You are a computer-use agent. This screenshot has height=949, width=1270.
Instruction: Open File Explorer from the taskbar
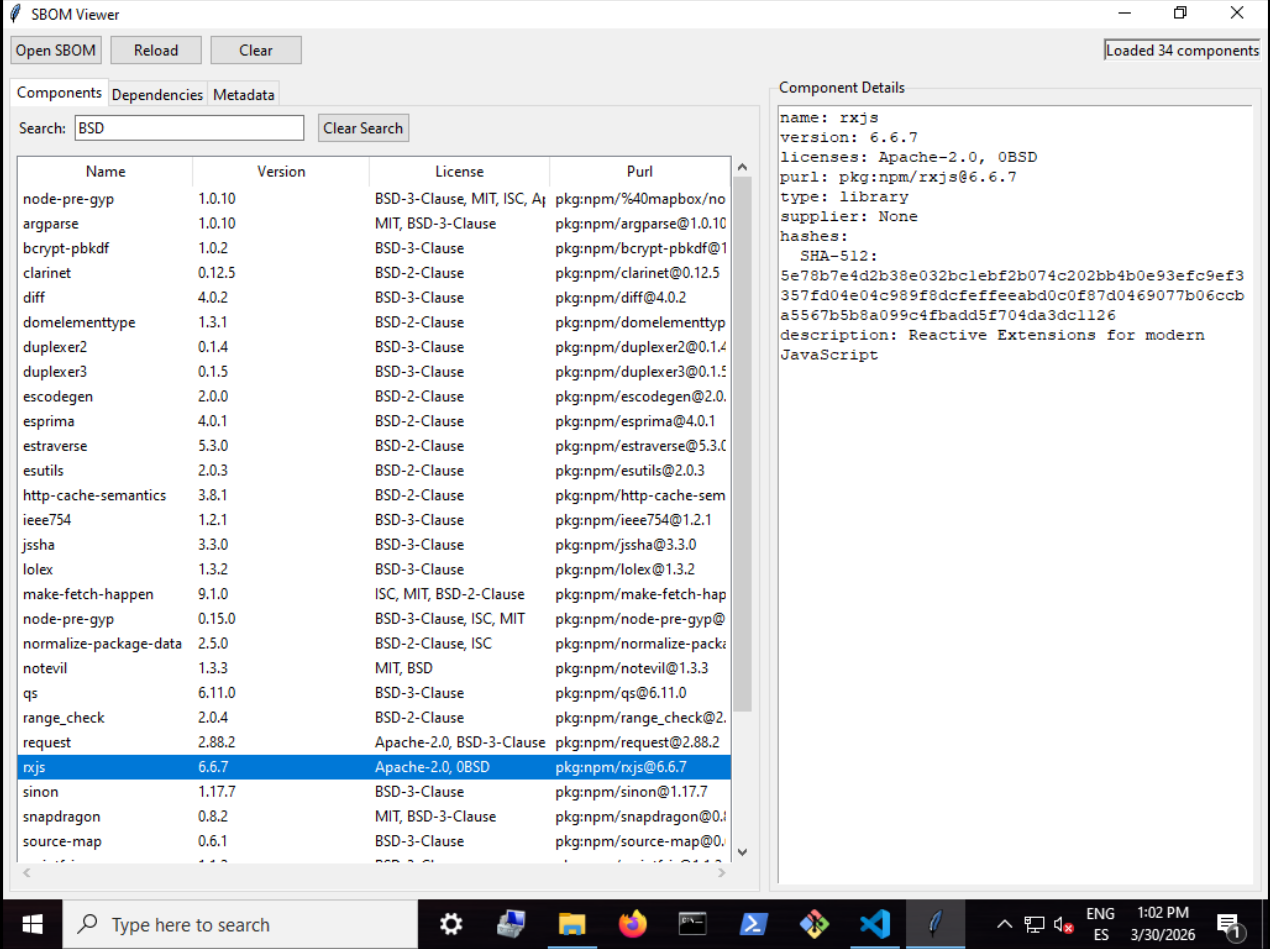tap(572, 923)
